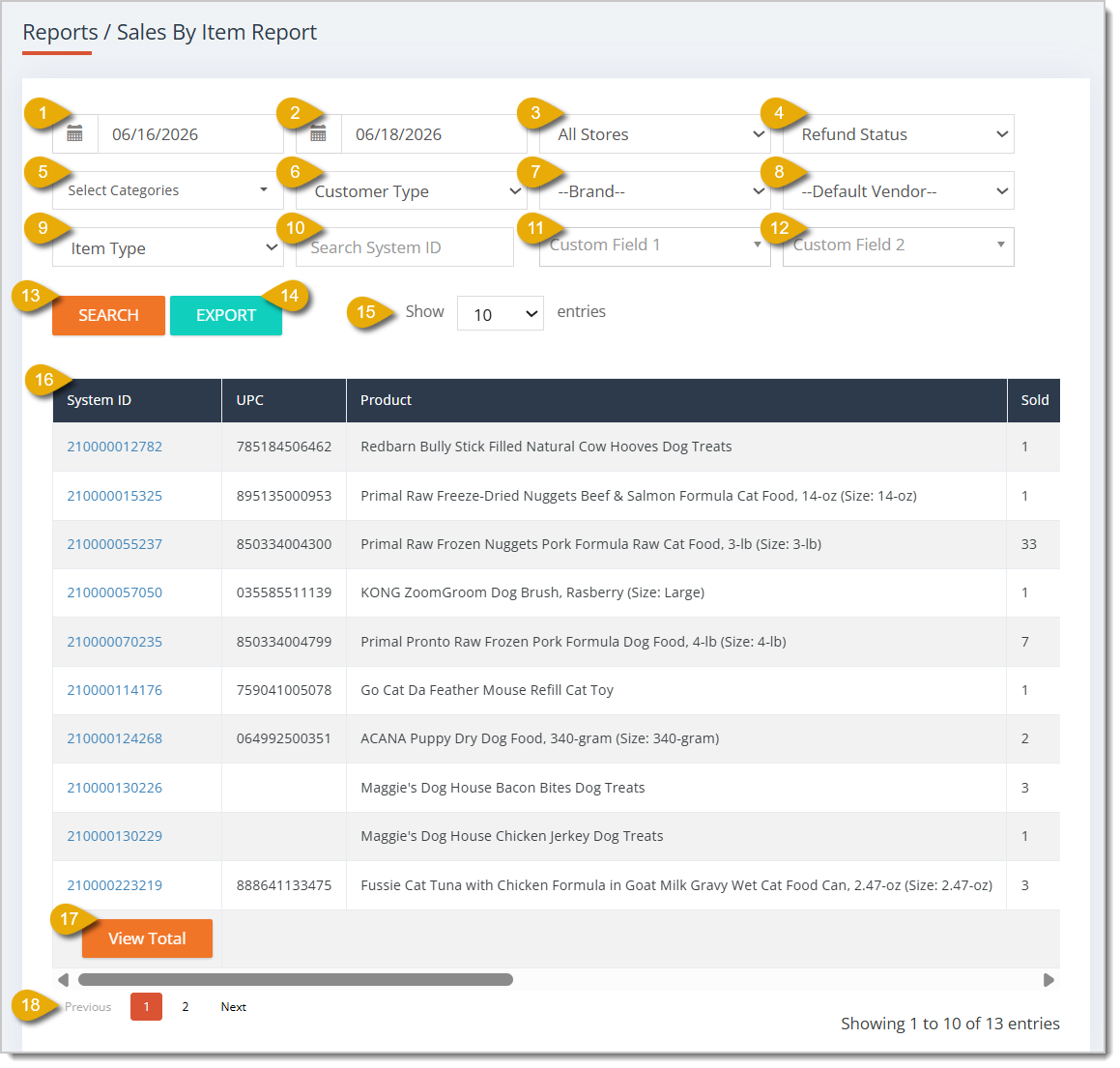Click the Redbarn Bully Stick product name

pos(546,447)
